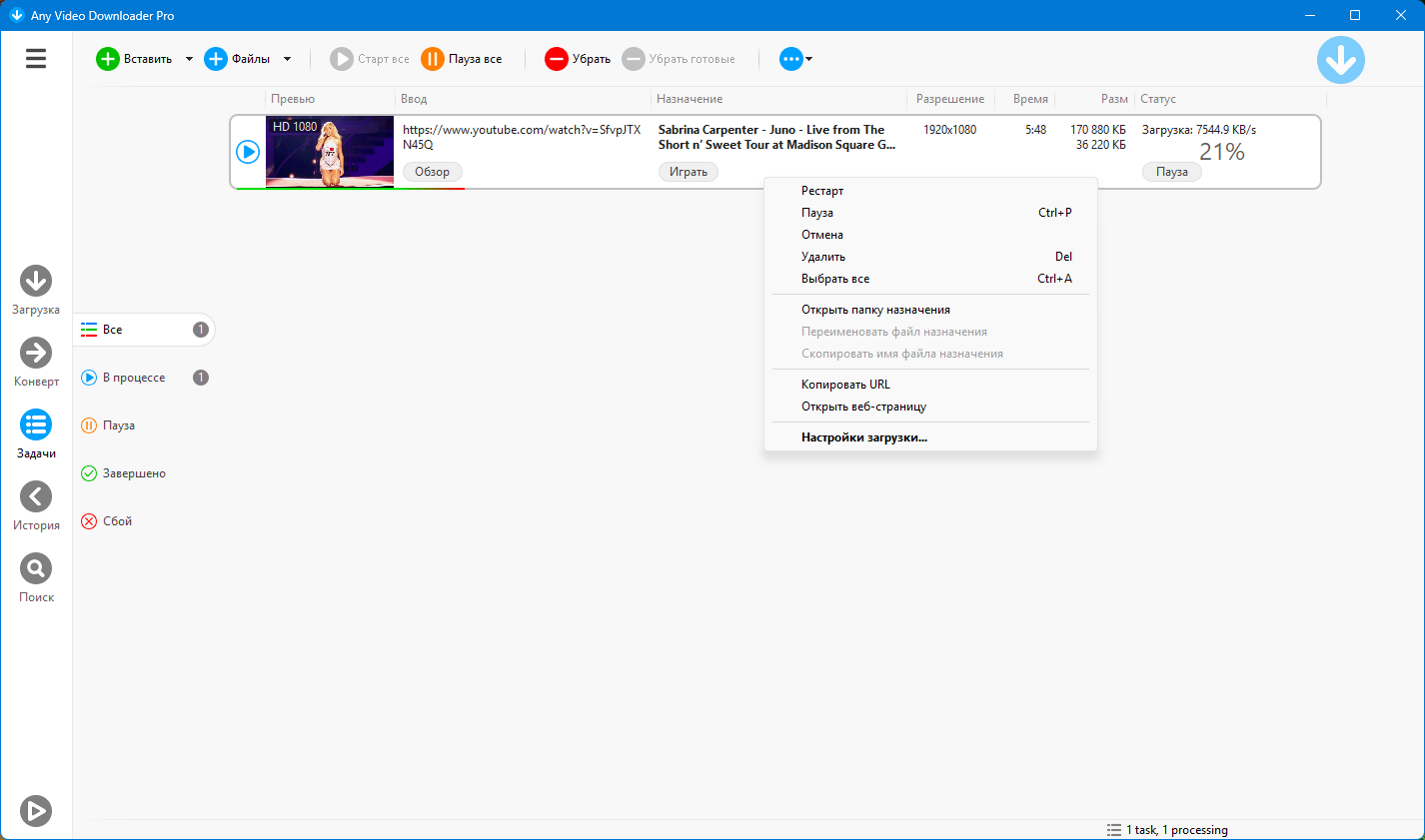Screen dimensions: 1425x840
Task: Click the round play button beside the thumbnail
Action: [248, 152]
